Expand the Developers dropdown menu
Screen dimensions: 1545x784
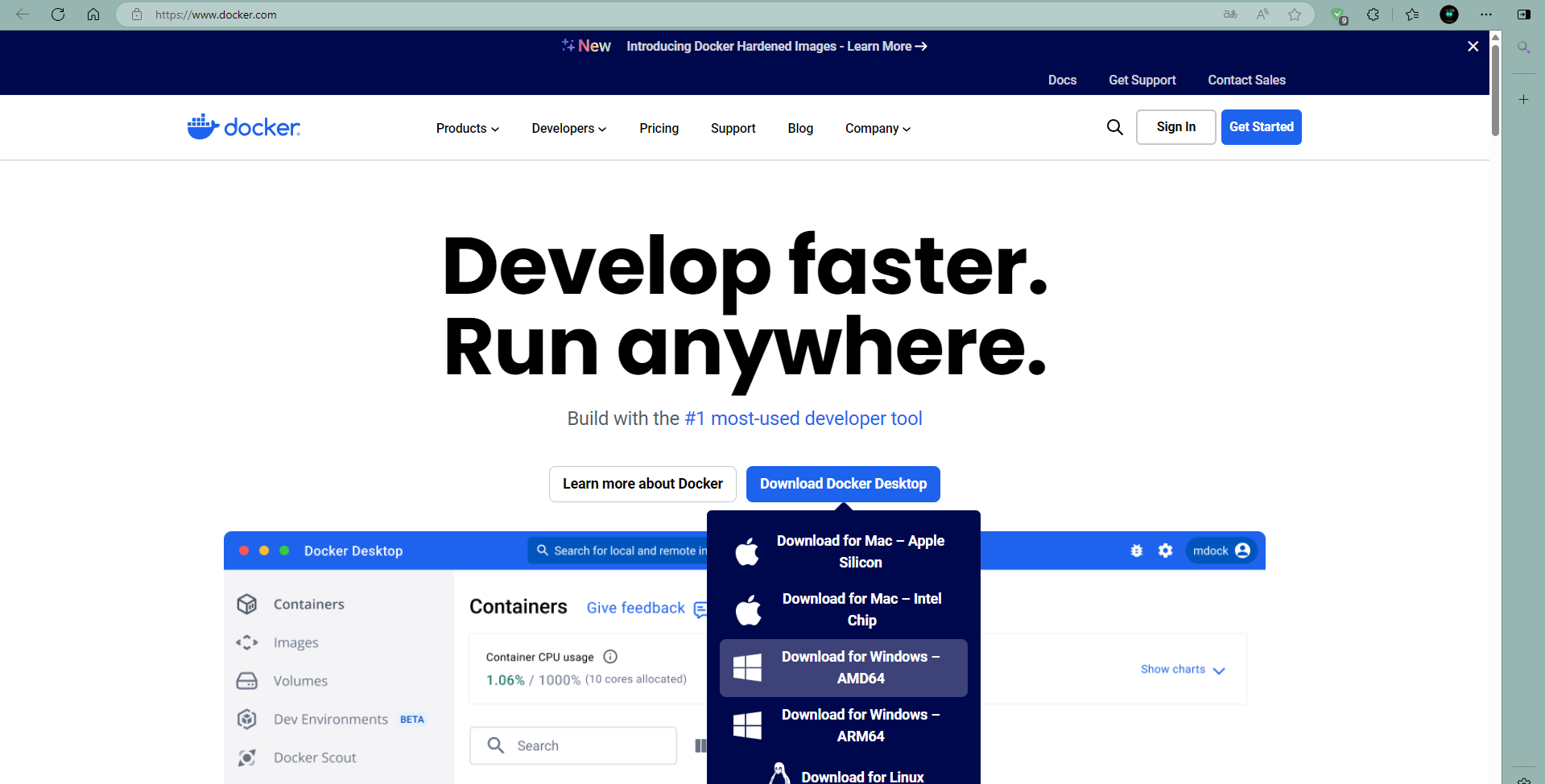tap(569, 128)
